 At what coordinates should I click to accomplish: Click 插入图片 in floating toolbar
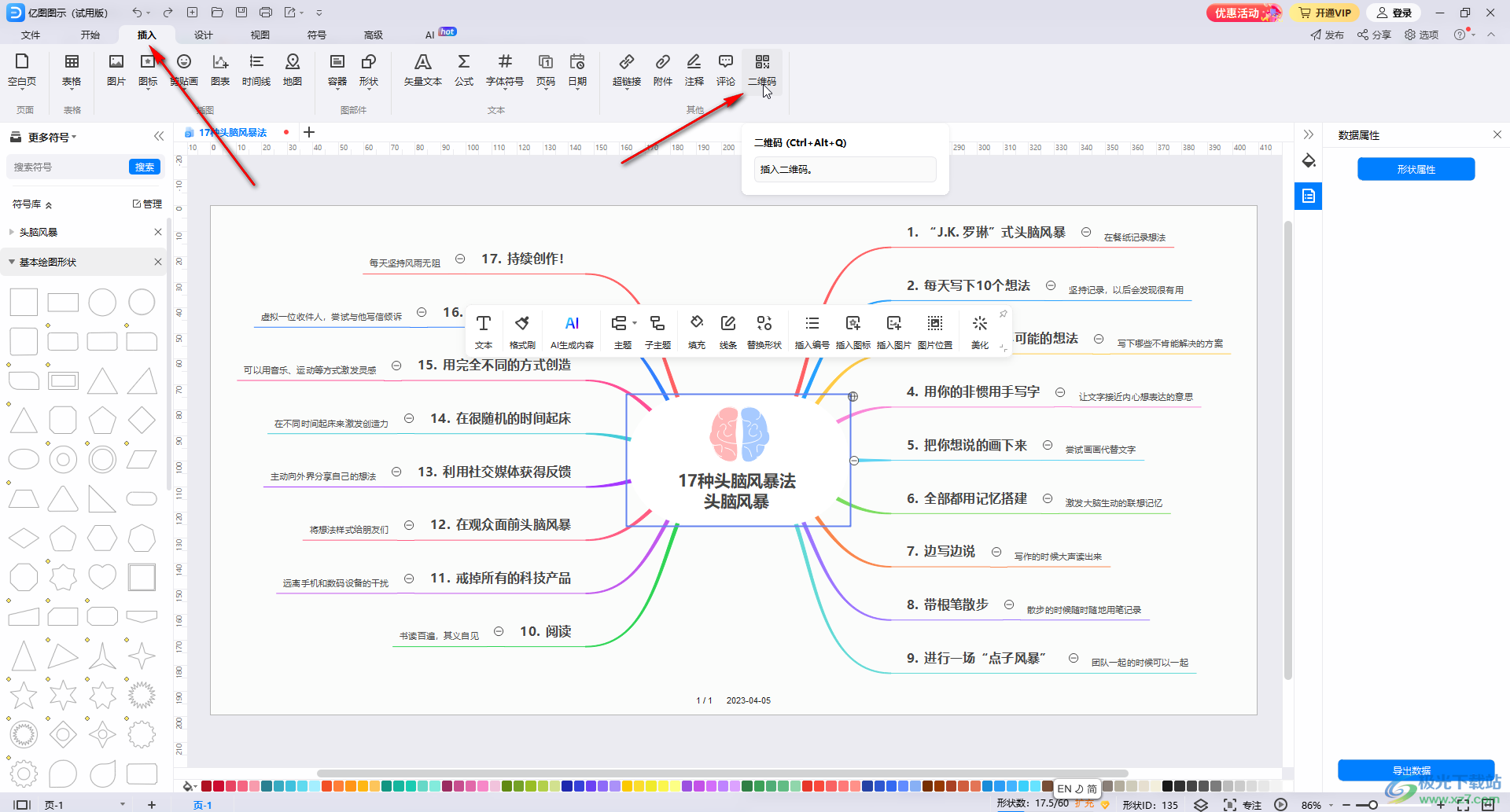893,332
